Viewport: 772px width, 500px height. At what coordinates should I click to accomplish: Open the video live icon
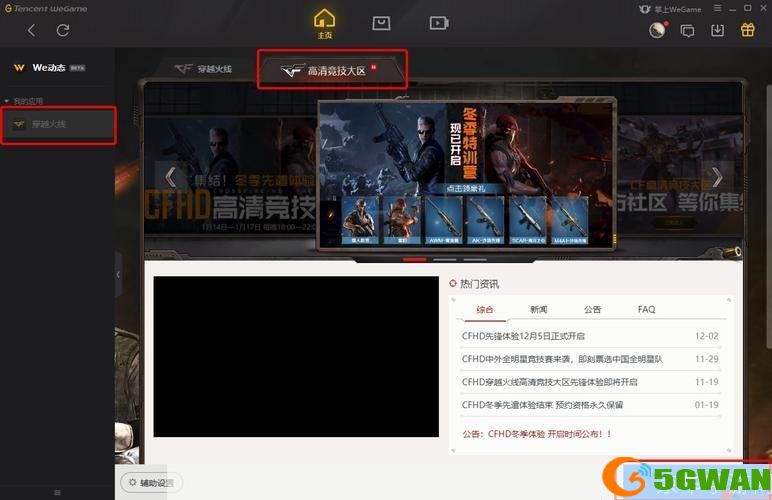(x=439, y=23)
